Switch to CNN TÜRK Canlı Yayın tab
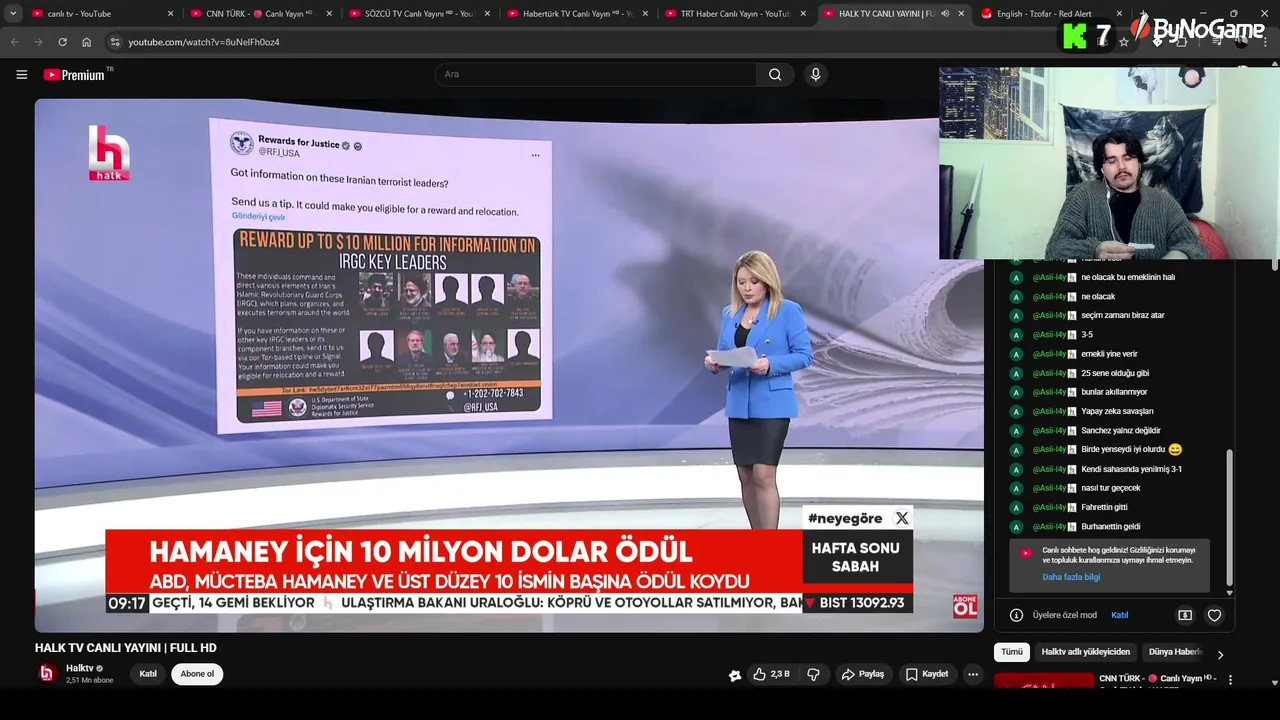Viewport: 1280px width, 720px height. [x=258, y=14]
